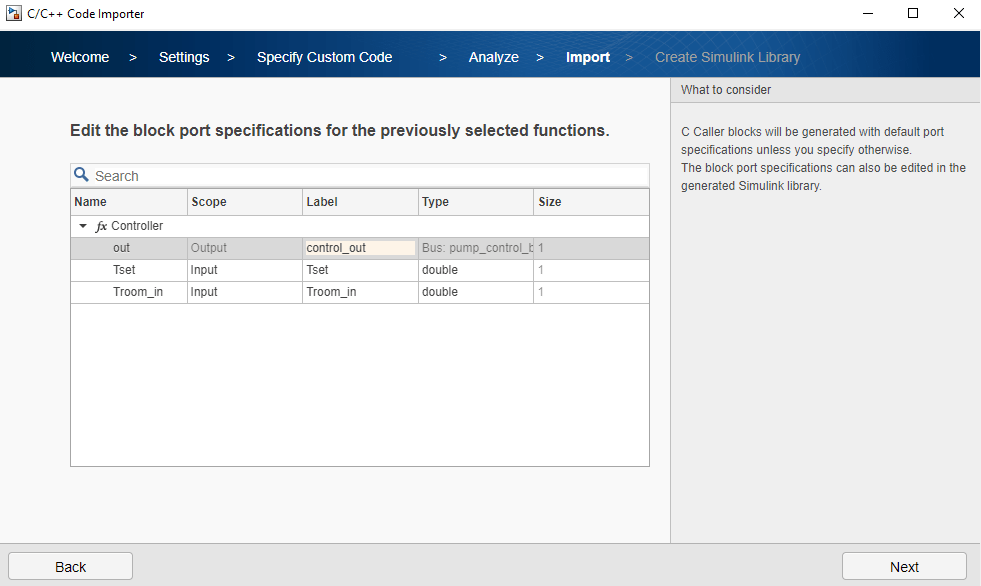This screenshot has width=981, height=586.
Task: Go to the Welcome step
Action: click(80, 57)
